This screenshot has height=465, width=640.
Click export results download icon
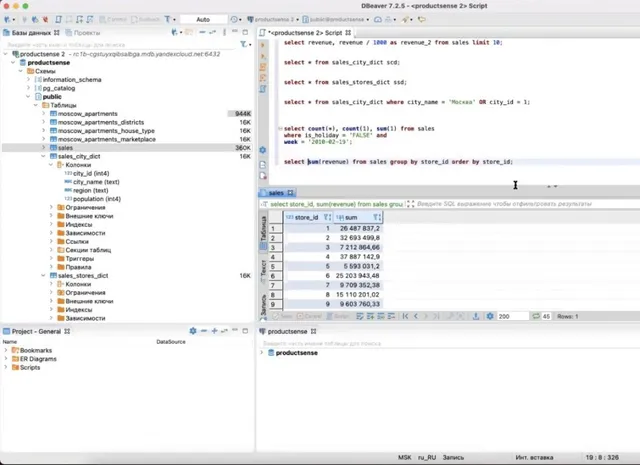point(476,316)
